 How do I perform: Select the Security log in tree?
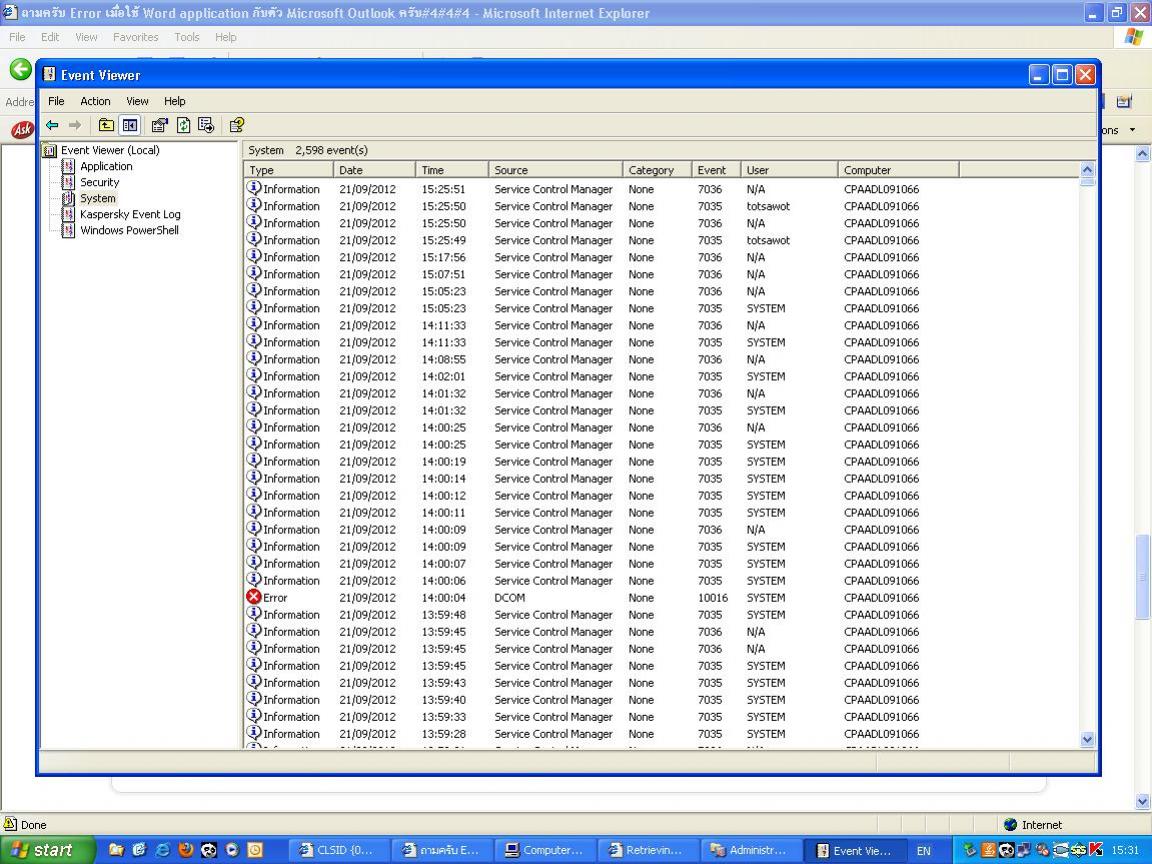pos(99,182)
